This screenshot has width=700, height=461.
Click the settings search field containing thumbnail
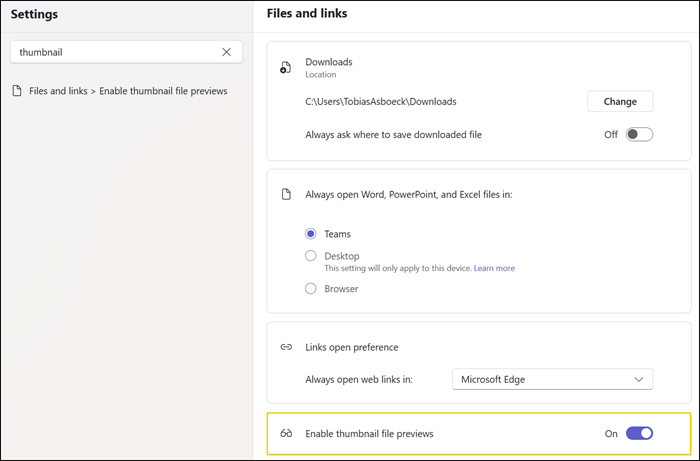pyautogui.click(x=126, y=52)
